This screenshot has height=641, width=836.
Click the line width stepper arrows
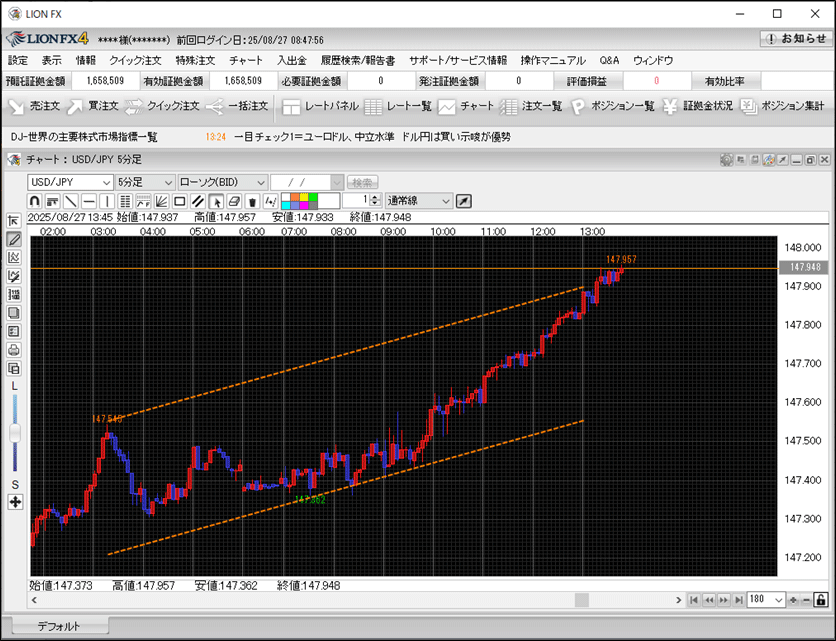coord(375,201)
